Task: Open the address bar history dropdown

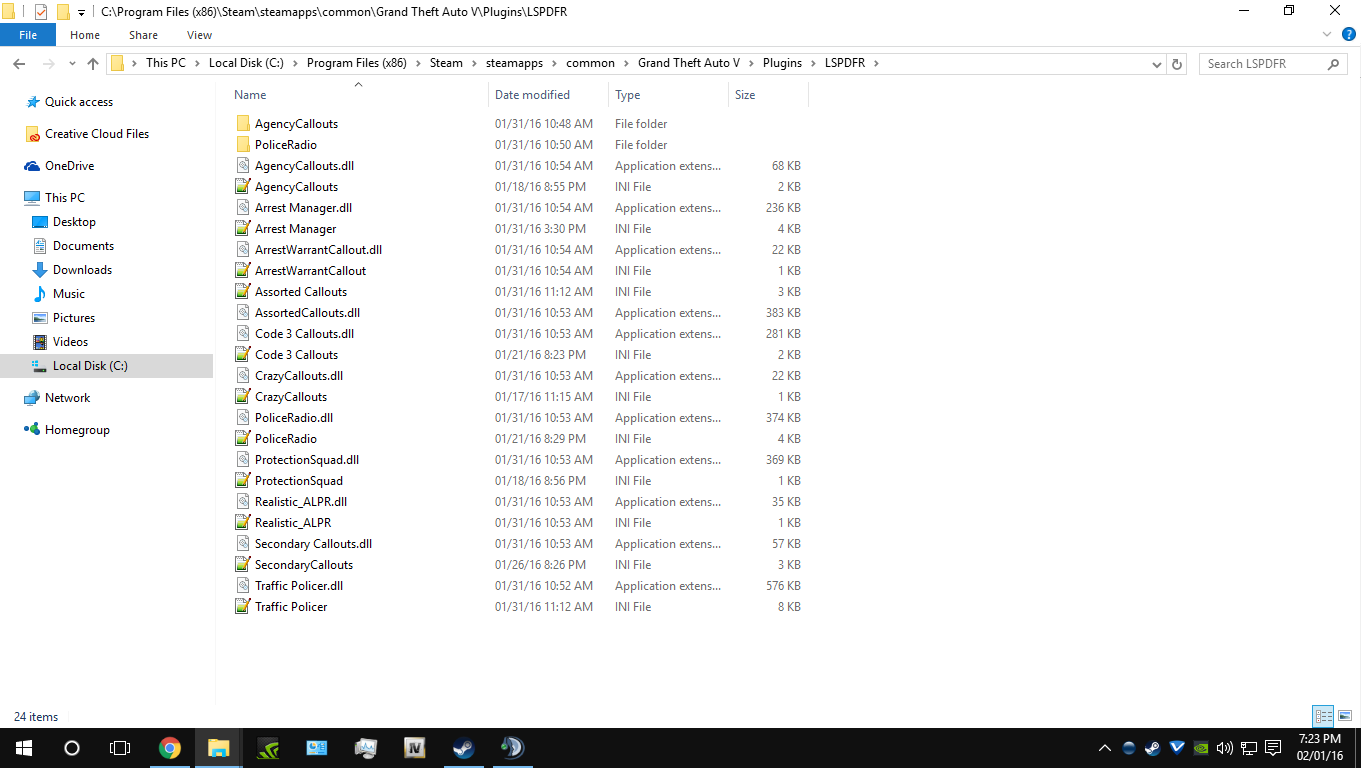Action: [x=1157, y=63]
